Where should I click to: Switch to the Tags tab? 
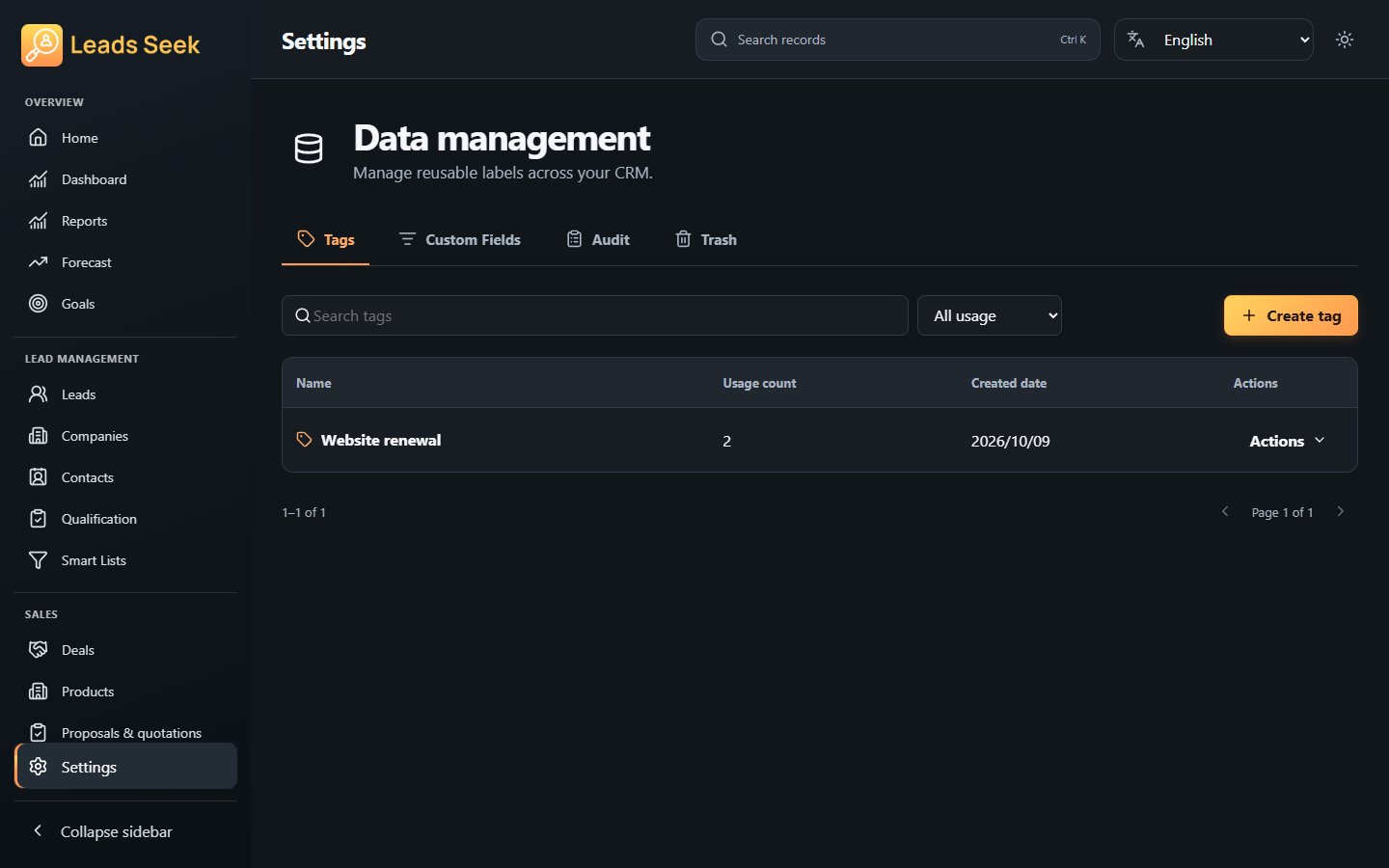[x=326, y=239]
